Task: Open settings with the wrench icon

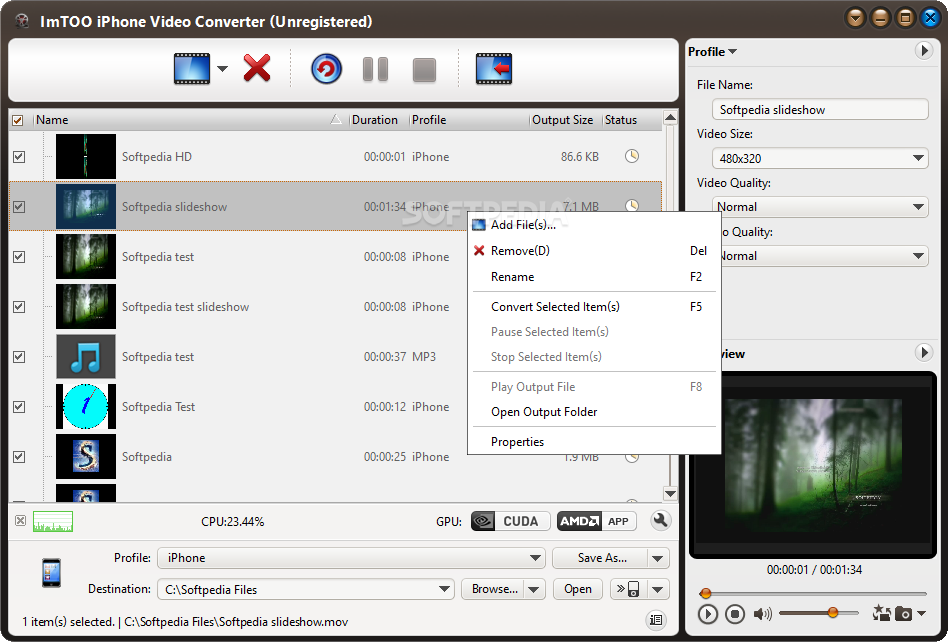Action: click(x=661, y=520)
